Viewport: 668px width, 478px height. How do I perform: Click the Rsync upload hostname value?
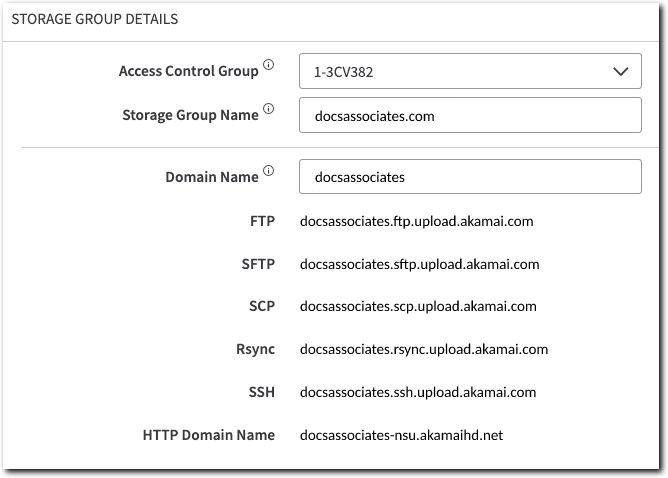click(x=424, y=350)
